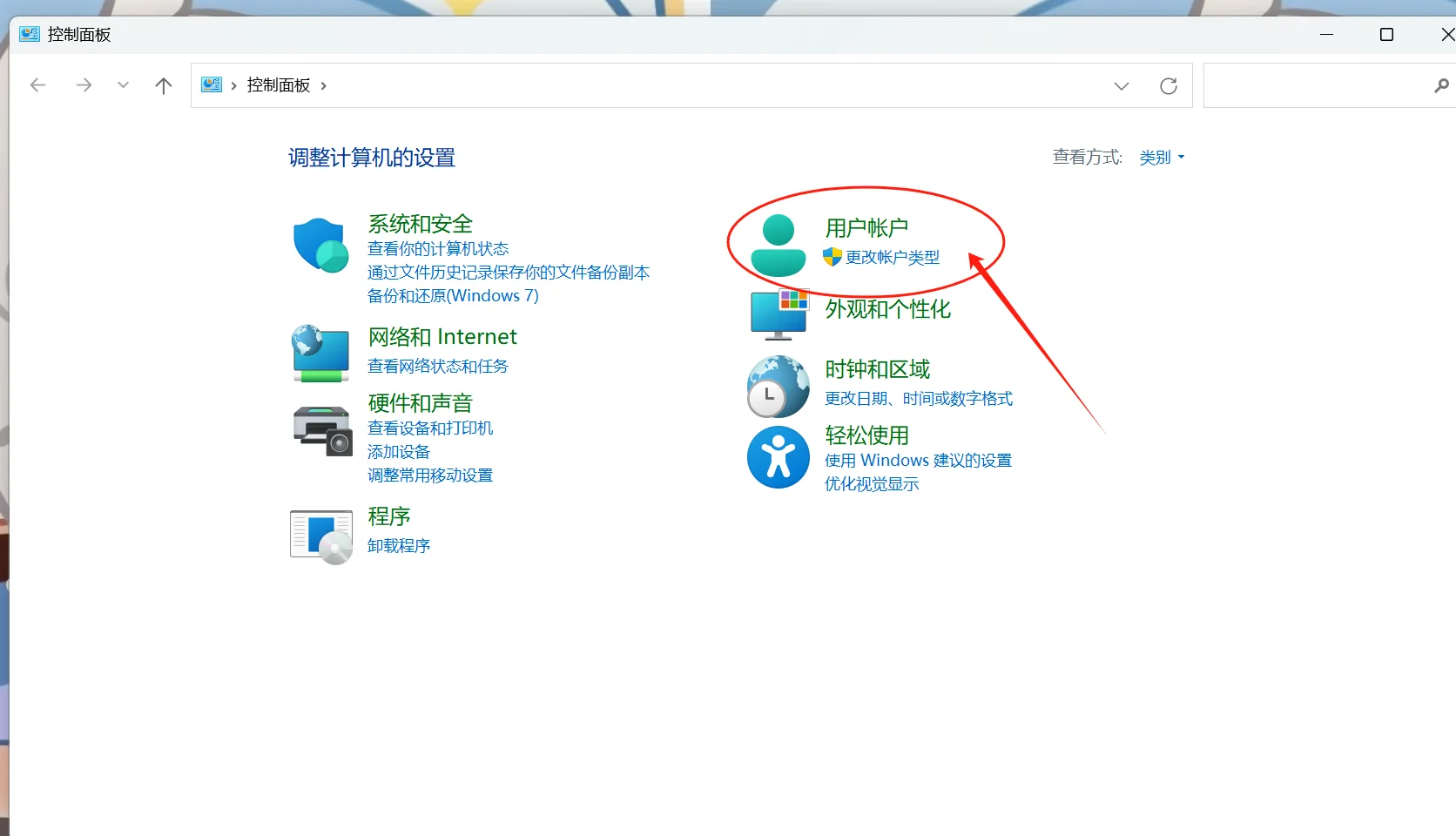Image resolution: width=1456 pixels, height=836 pixels.
Task: Open 调整常用移动设置 link
Action: click(x=430, y=475)
